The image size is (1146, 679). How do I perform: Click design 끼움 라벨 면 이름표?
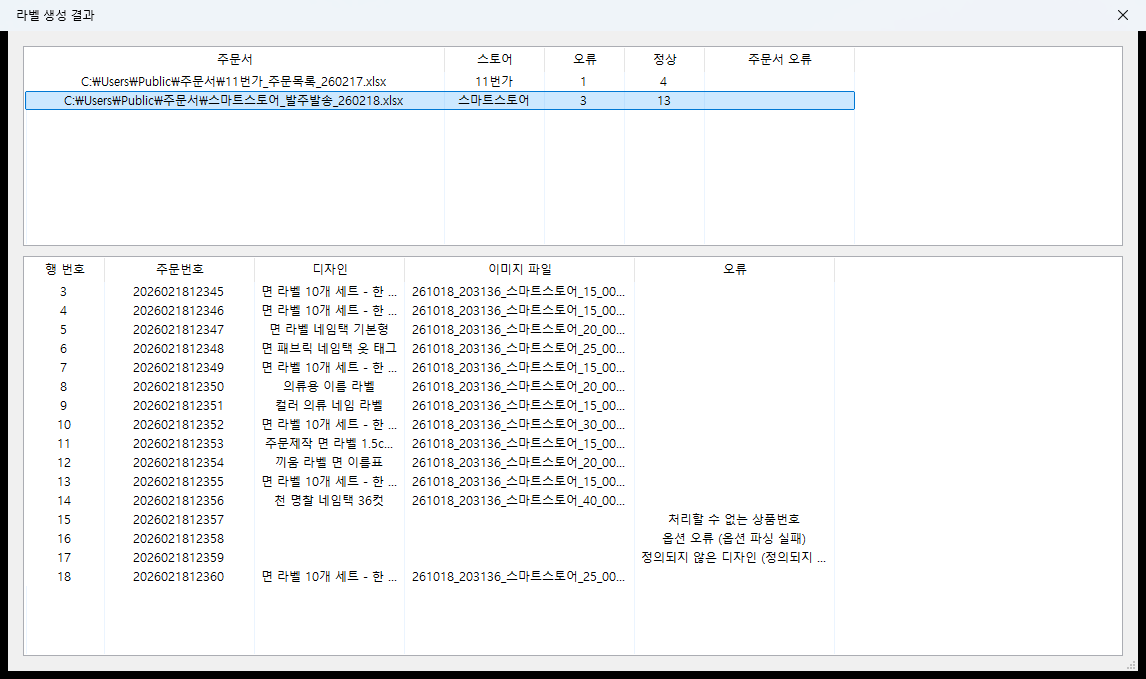click(329, 463)
